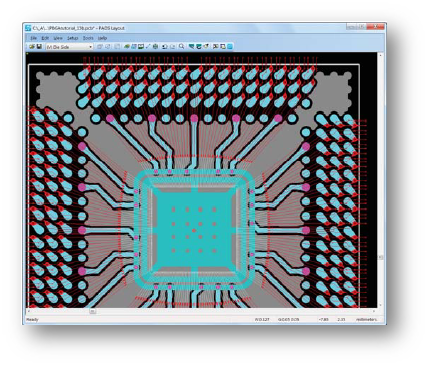Viewport: 429px width, 367px height.
Task: Open the File menu
Action: [33, 38]
